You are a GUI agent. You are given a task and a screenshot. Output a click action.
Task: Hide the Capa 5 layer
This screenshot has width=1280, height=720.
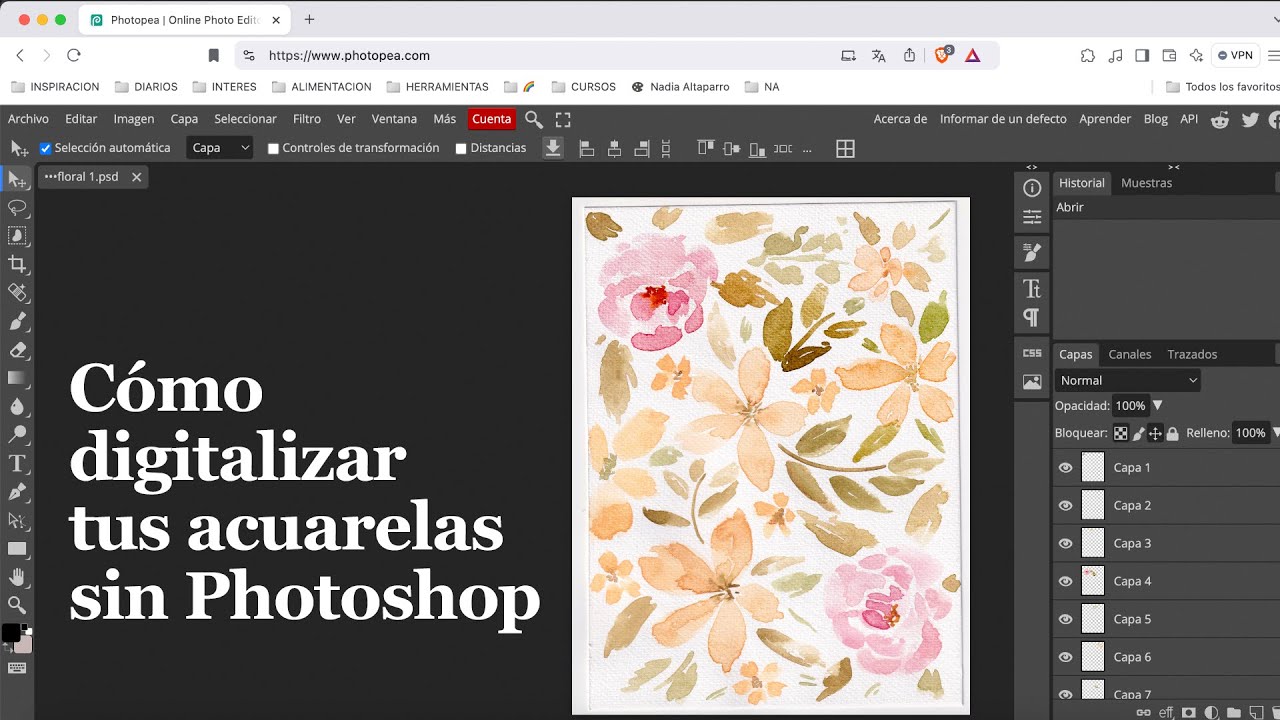(x=1065, y=619)
